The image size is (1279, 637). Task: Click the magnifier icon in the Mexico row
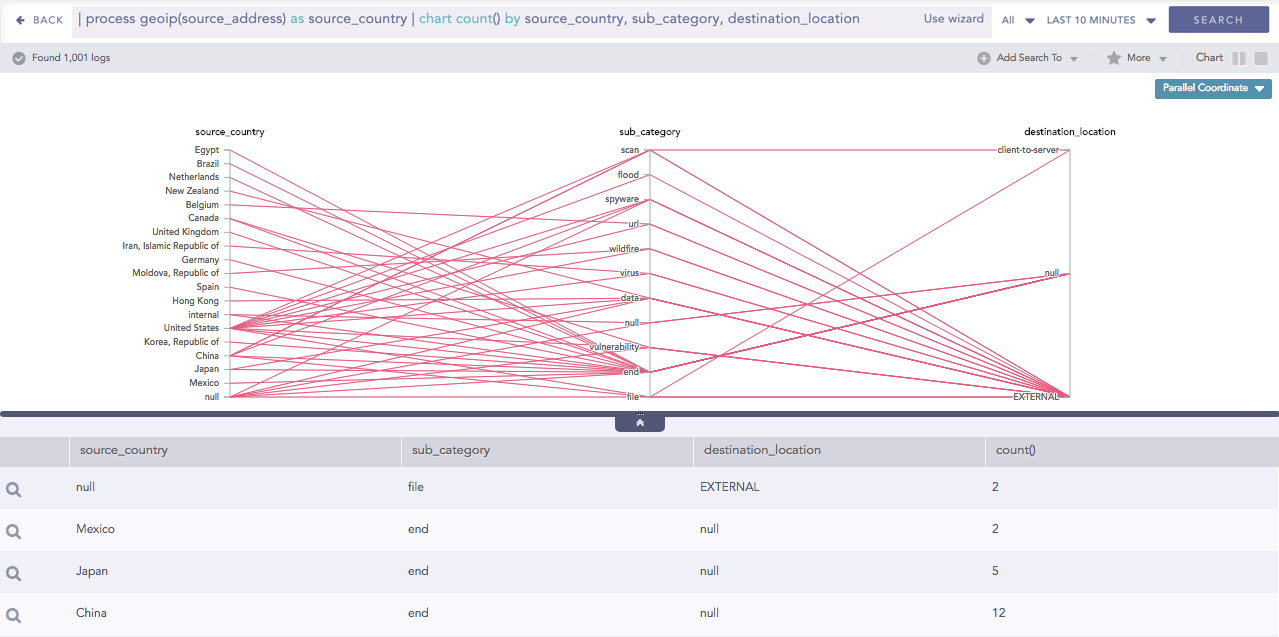point(14,530)
